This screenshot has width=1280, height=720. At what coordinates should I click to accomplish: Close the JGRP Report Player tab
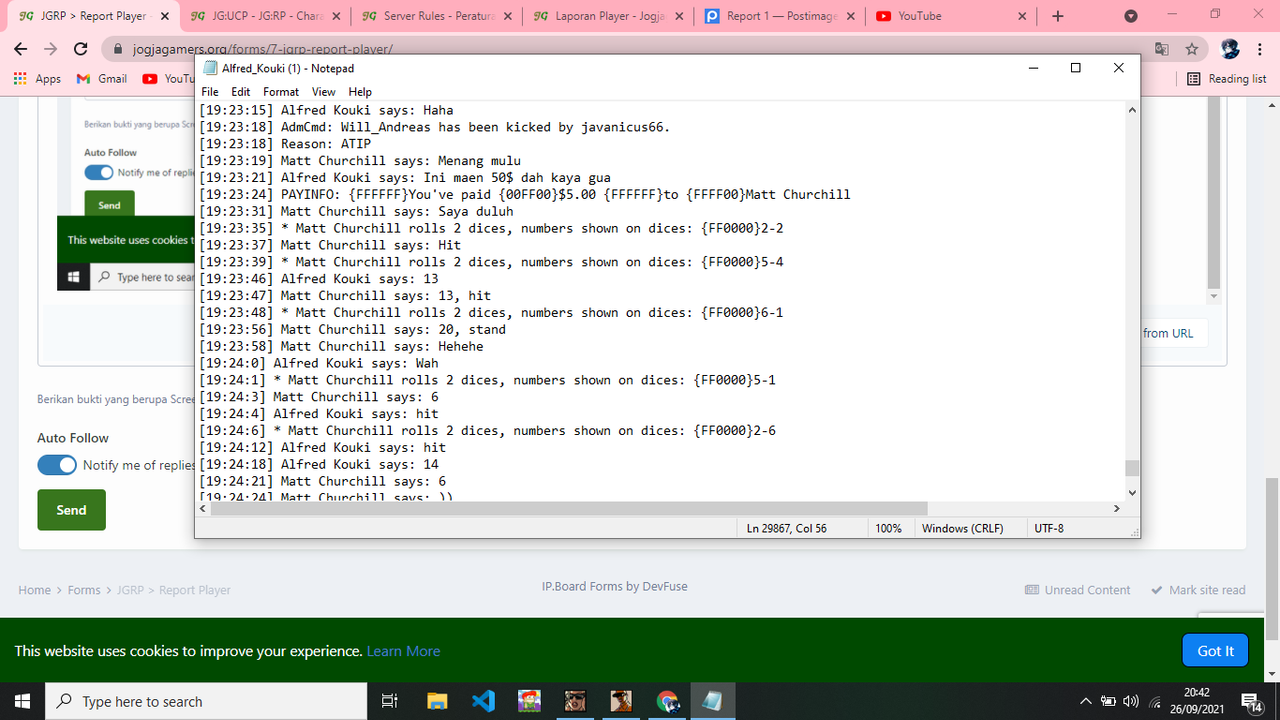[165, 16]
